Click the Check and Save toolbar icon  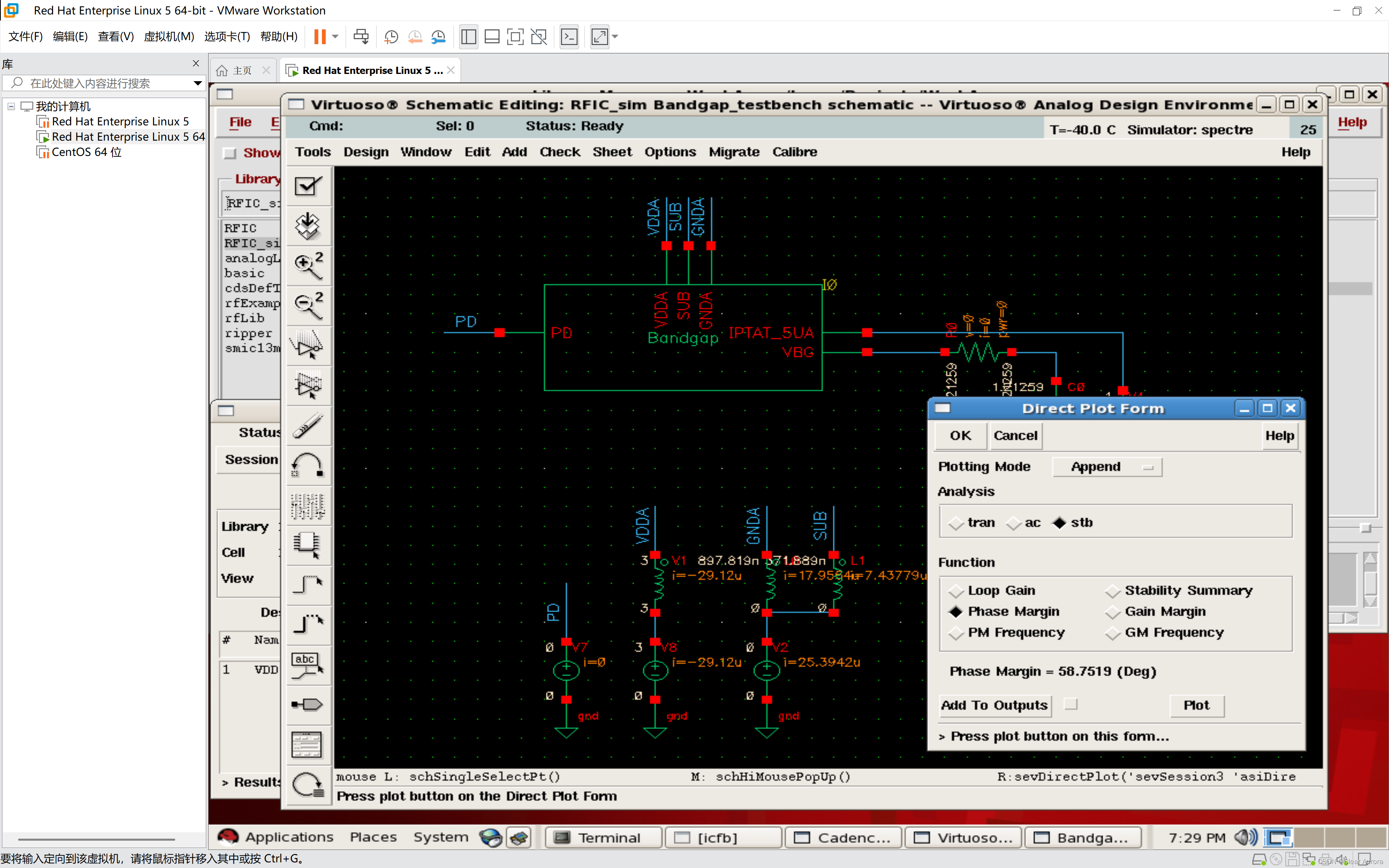pyautogui.click(x=308, y=185)
